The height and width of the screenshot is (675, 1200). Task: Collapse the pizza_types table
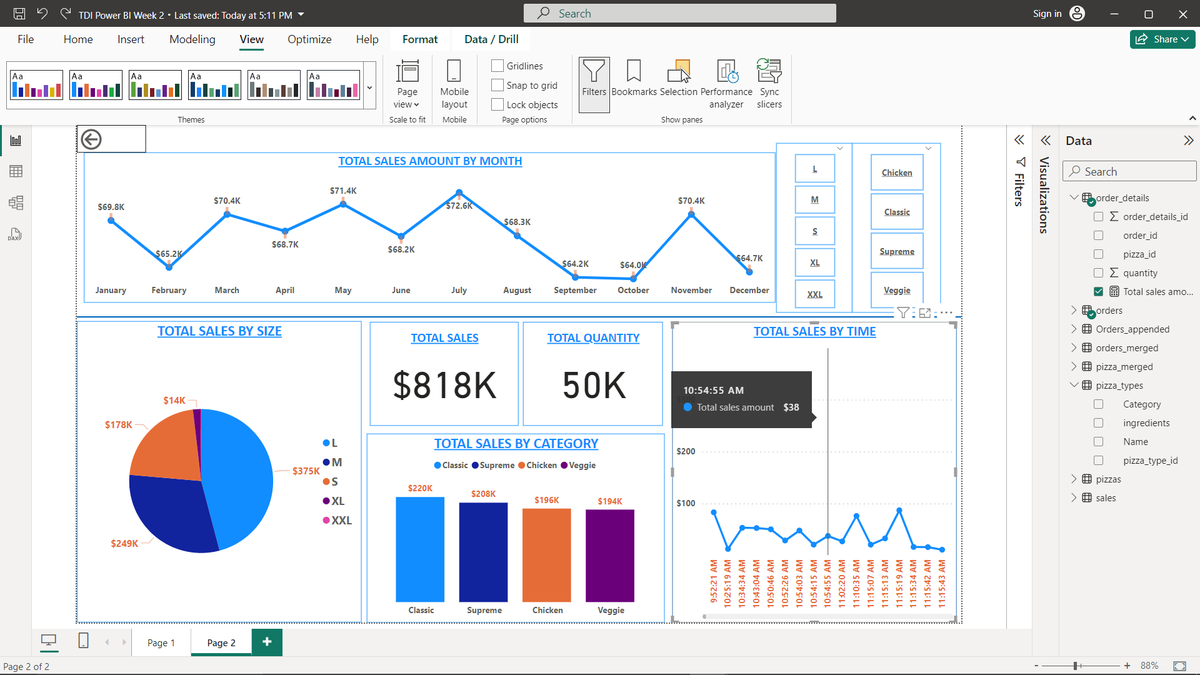pos(1074,385)
